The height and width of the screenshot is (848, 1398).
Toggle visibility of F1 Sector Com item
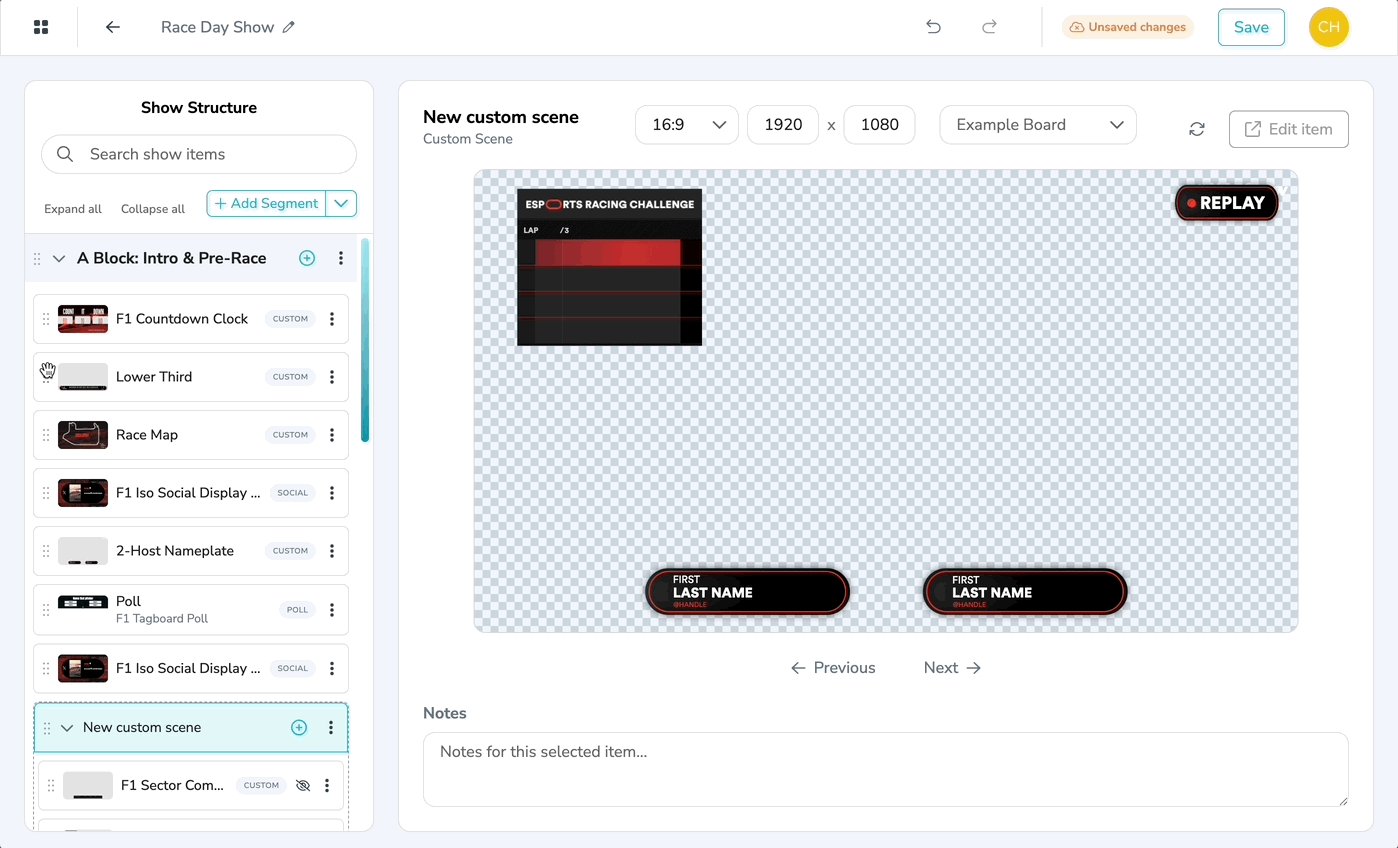pyautogui.click(x=303, y=786)
